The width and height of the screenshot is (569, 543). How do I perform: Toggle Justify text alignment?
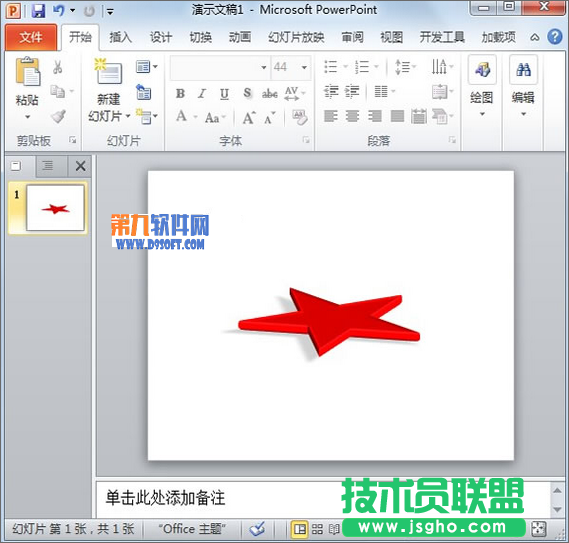pos(397,116)
